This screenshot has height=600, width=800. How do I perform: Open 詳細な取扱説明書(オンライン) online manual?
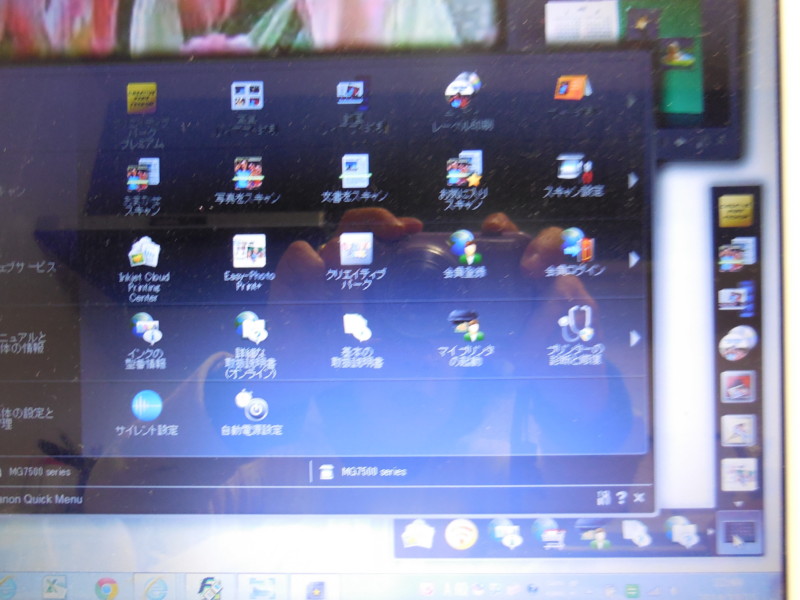pyautogui.click(x=252, y=328)
